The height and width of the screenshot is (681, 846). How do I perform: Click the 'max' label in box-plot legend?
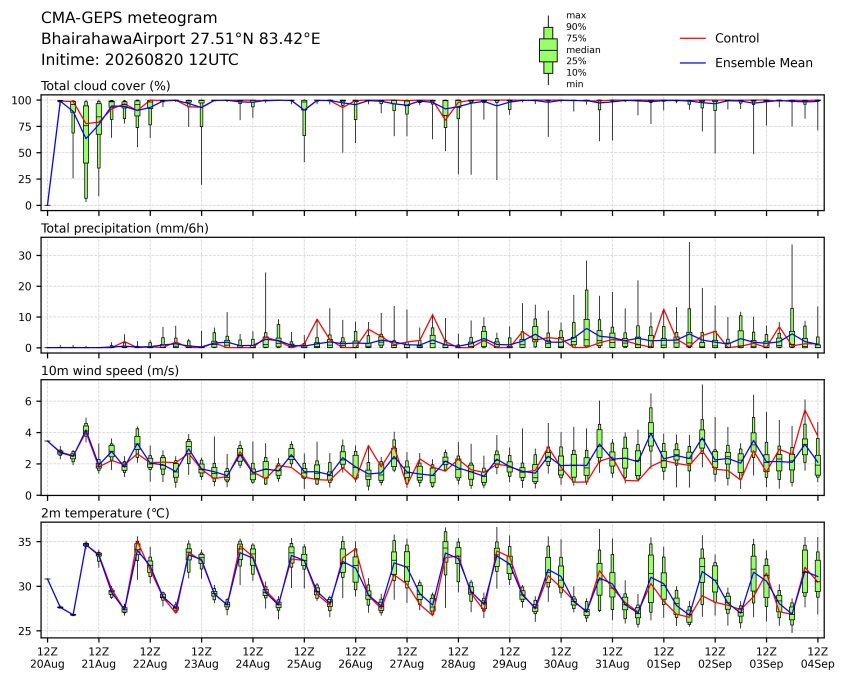point(576,16)
